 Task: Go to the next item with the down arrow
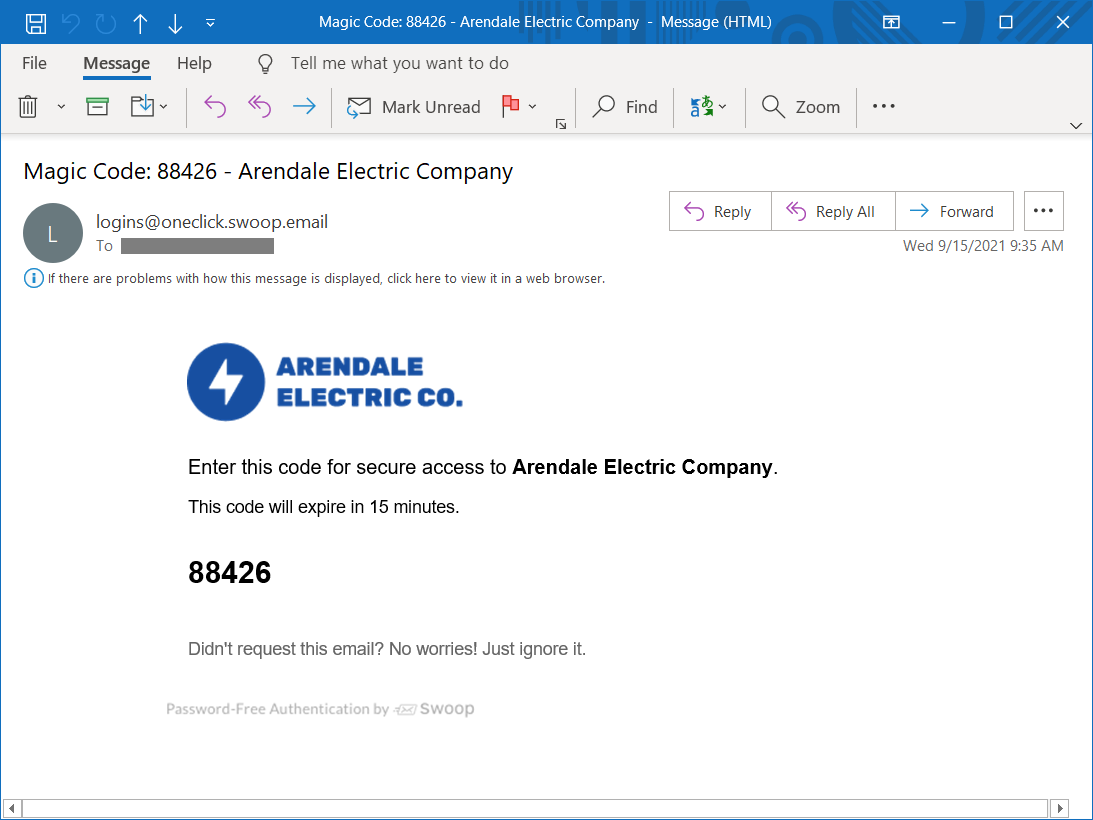tap(175, 23)
